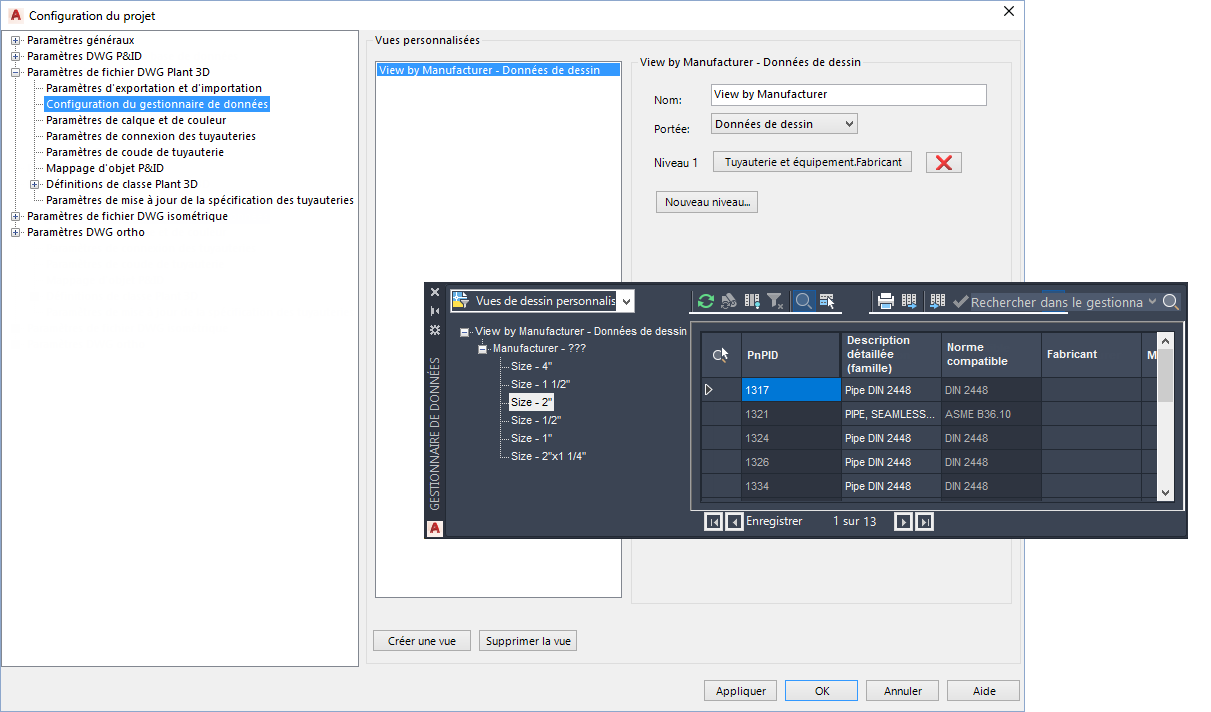1211x712 pixels.
Task: Open the Vues de dessin personnalisées dropdown
Action: [x=626, y=301]
